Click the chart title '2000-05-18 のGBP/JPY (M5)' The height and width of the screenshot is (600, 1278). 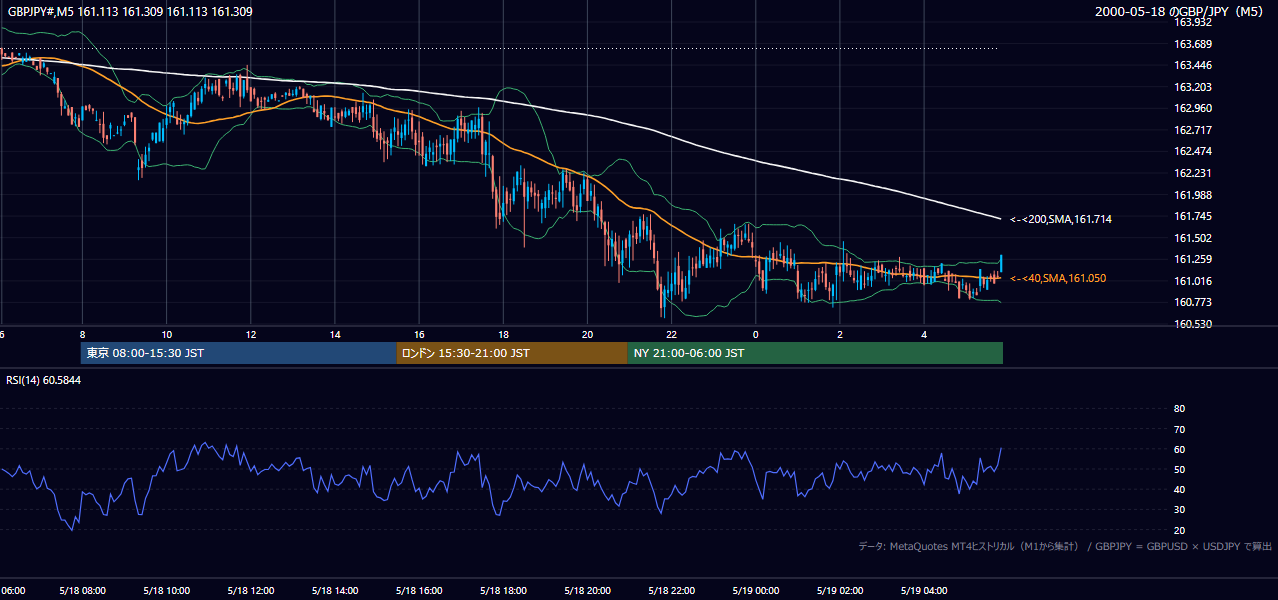(x=1179, y=12)
